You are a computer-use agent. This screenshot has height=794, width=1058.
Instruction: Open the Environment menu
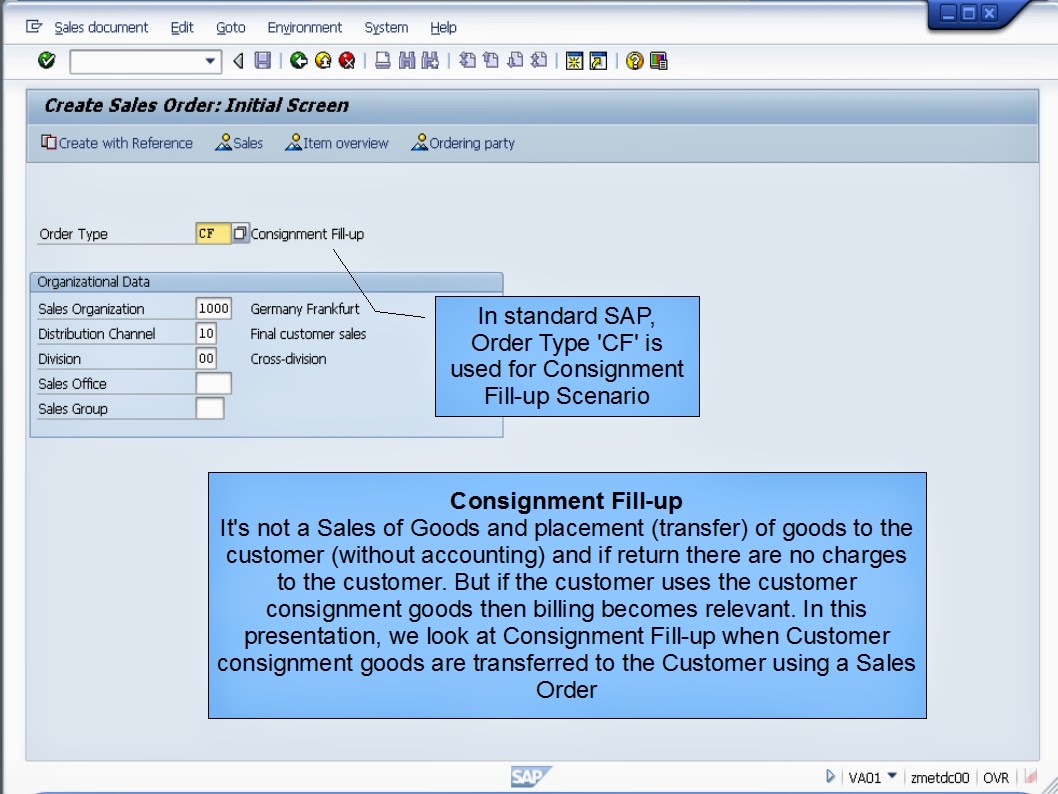coord(304,27)
